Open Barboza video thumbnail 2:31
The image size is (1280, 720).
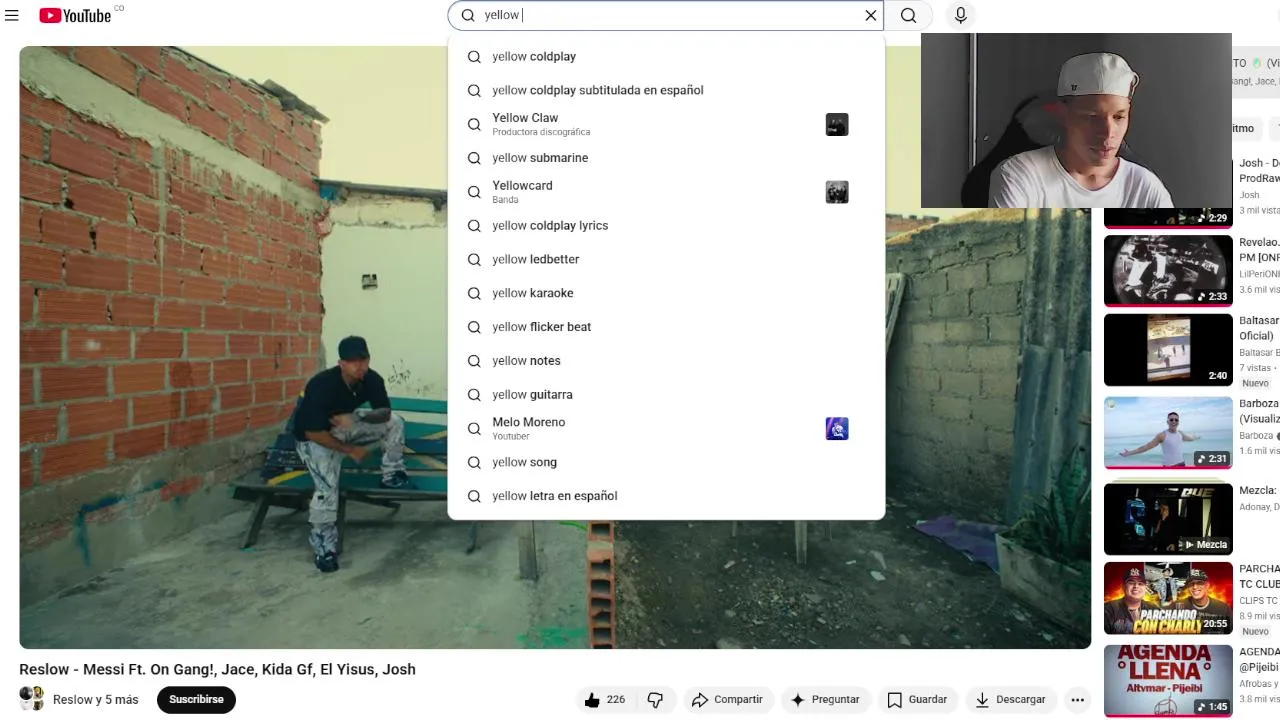1168,432
